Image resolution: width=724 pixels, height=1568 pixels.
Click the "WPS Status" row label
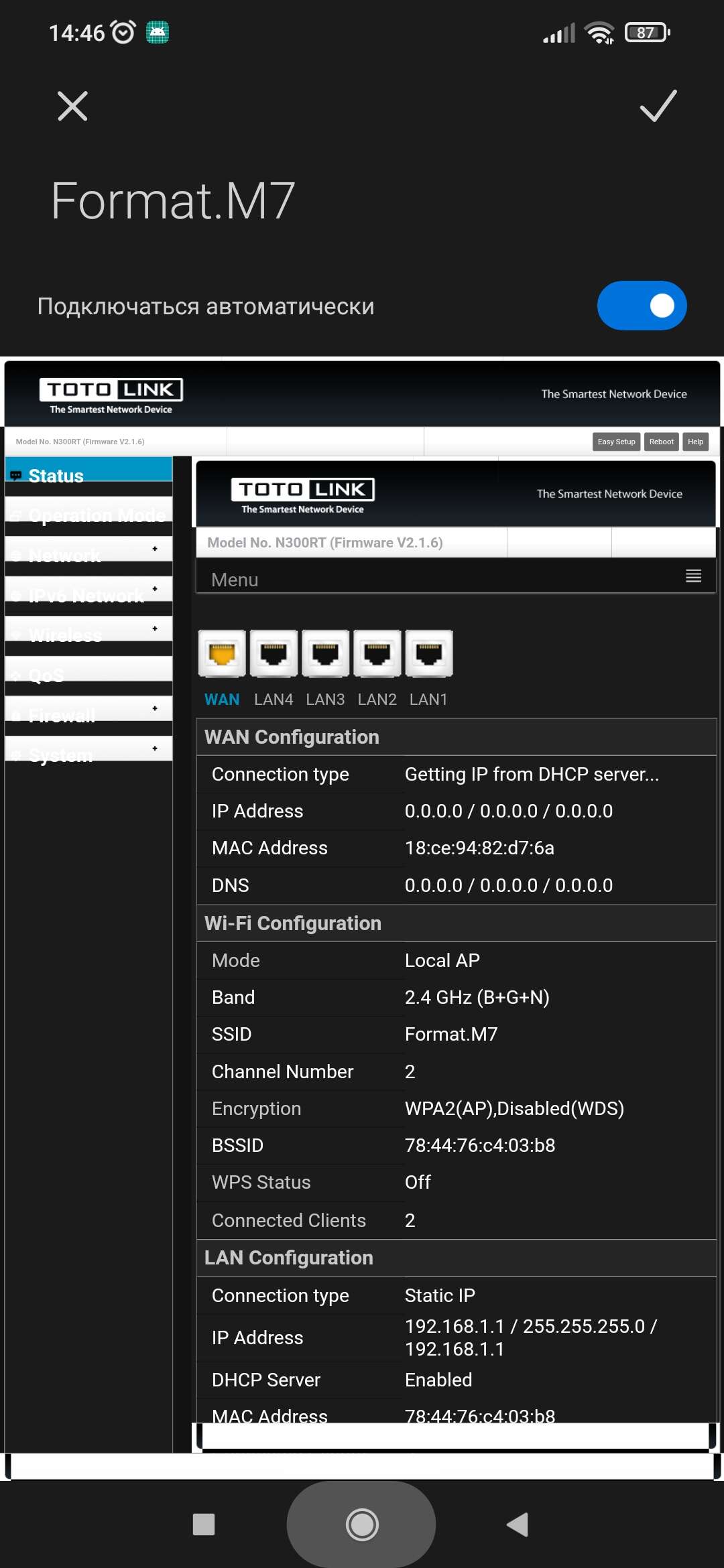click(x=261, y=1182)
